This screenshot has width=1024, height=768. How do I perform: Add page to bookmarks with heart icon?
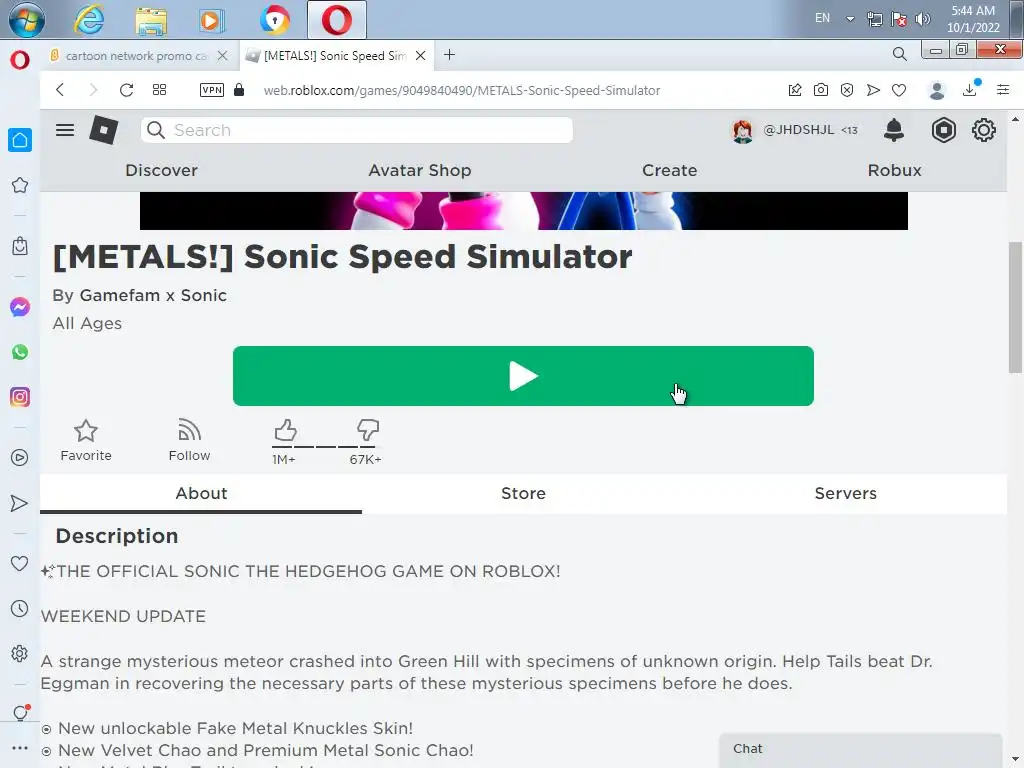pyautogui.click(x=899, y=90)
